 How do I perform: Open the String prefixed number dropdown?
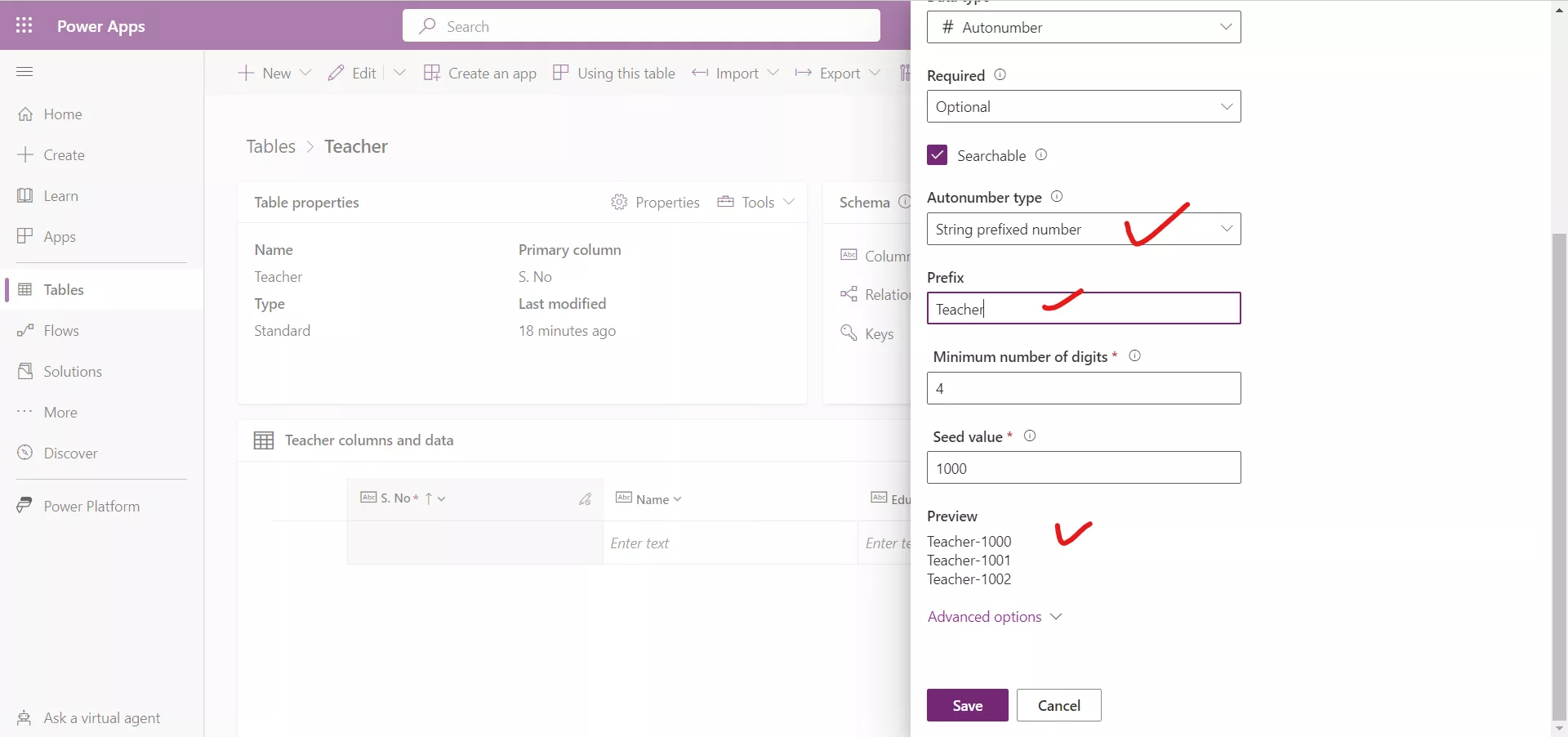1084,229
